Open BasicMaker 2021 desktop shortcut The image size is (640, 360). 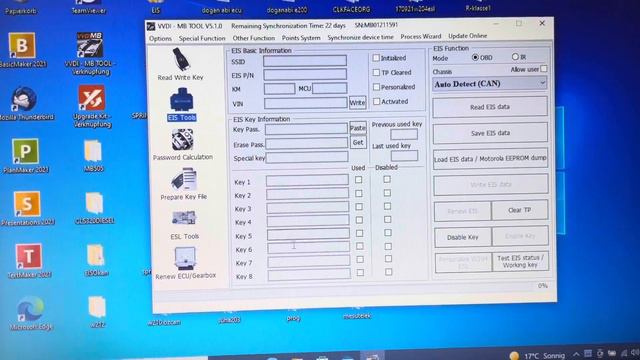[23, 50]
